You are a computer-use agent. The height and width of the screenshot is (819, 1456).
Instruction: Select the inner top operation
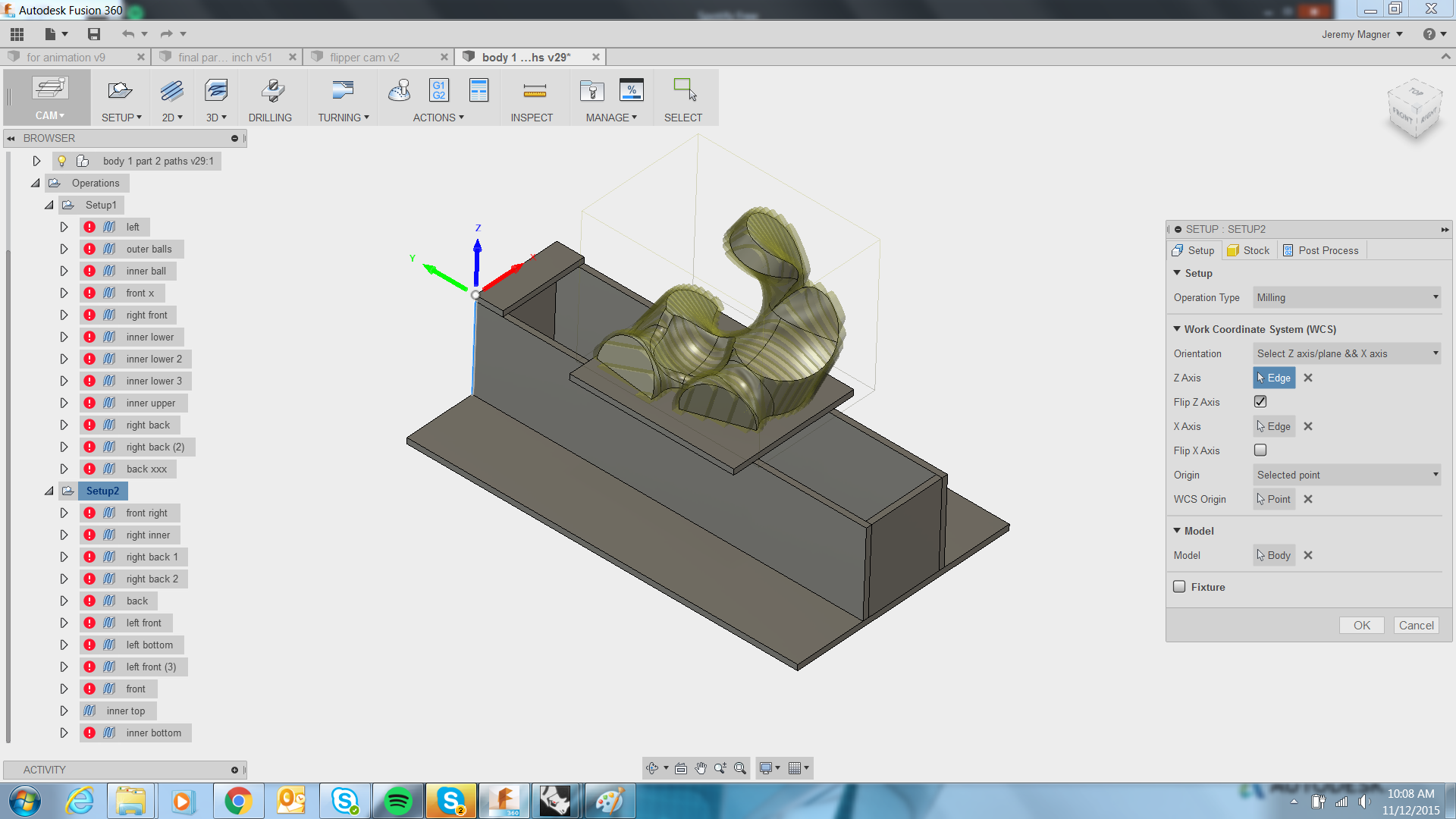[125, 711]
